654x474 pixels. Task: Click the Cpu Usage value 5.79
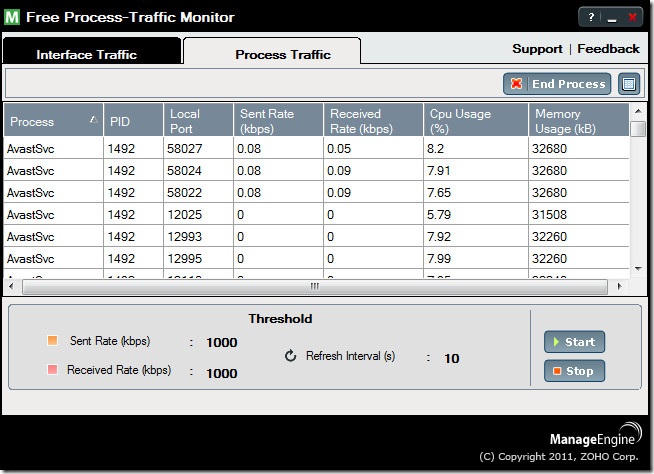pyautogui.click(x=439, y=215)
